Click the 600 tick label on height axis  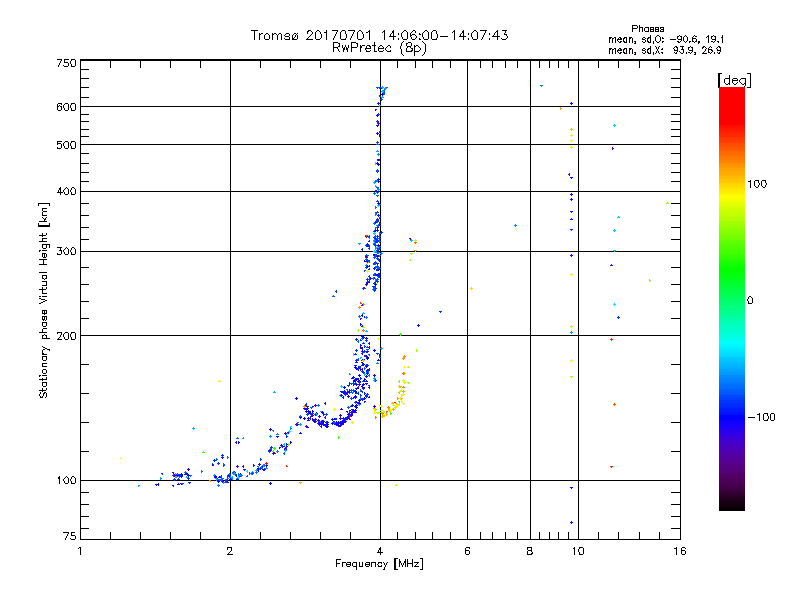tap(66, 107)
